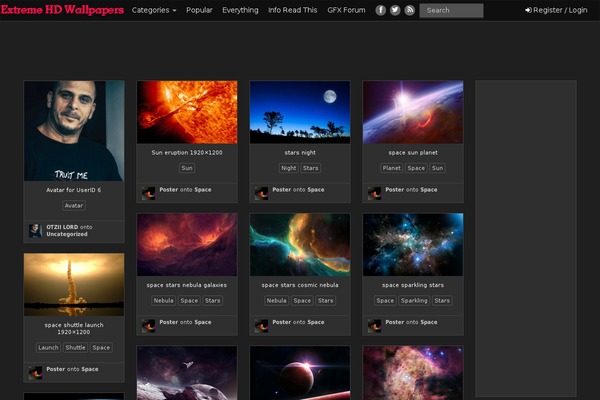Screen dimensions: 600x400
Task: Click Nebula tag under cosmic nebula card
Action: click(x=276, y=300)
